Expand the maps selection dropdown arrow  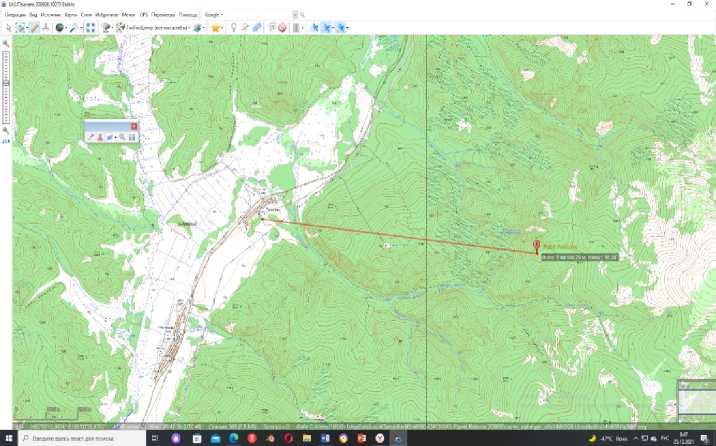(x=113, y=28)
